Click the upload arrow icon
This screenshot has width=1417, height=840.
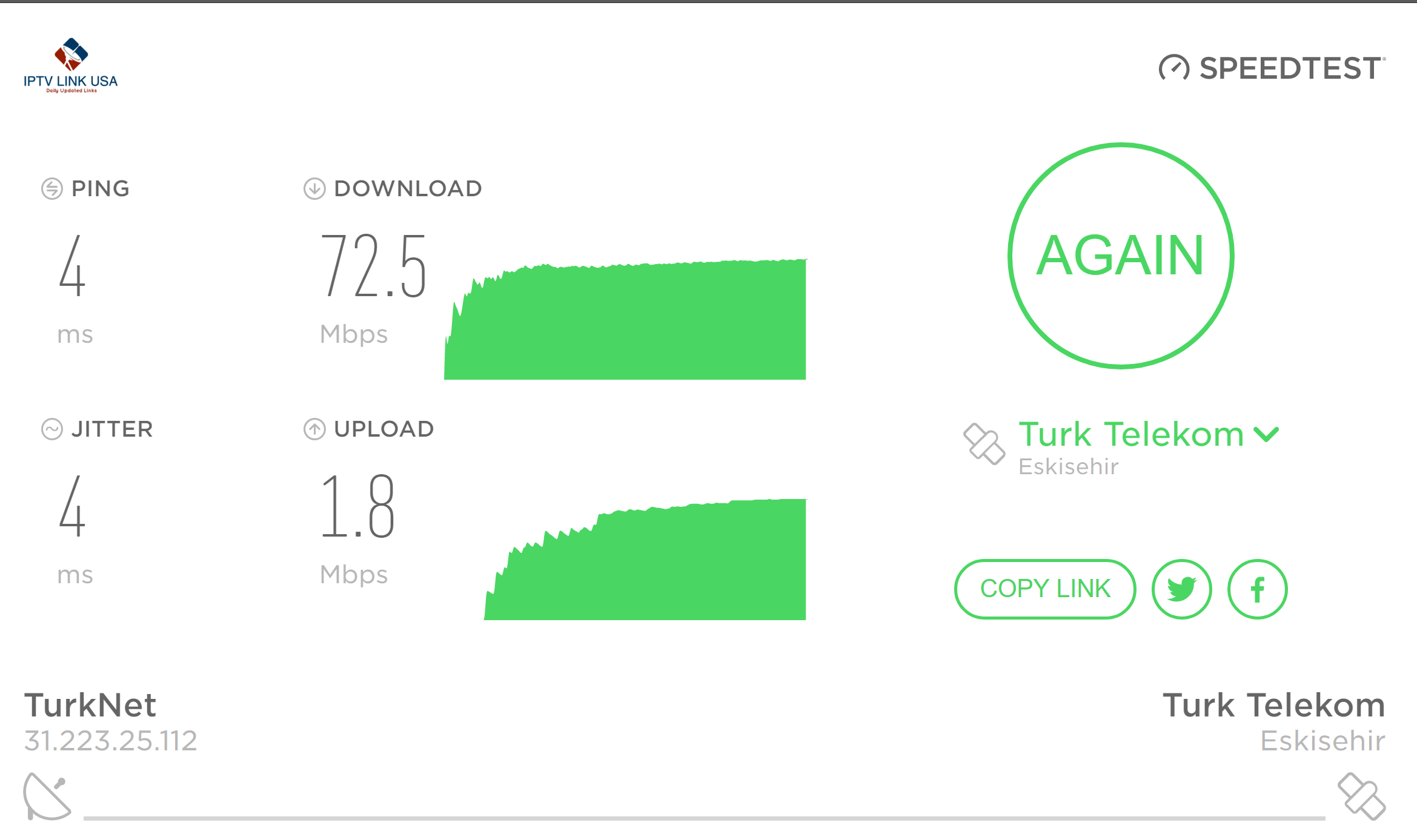click(314, 429)
